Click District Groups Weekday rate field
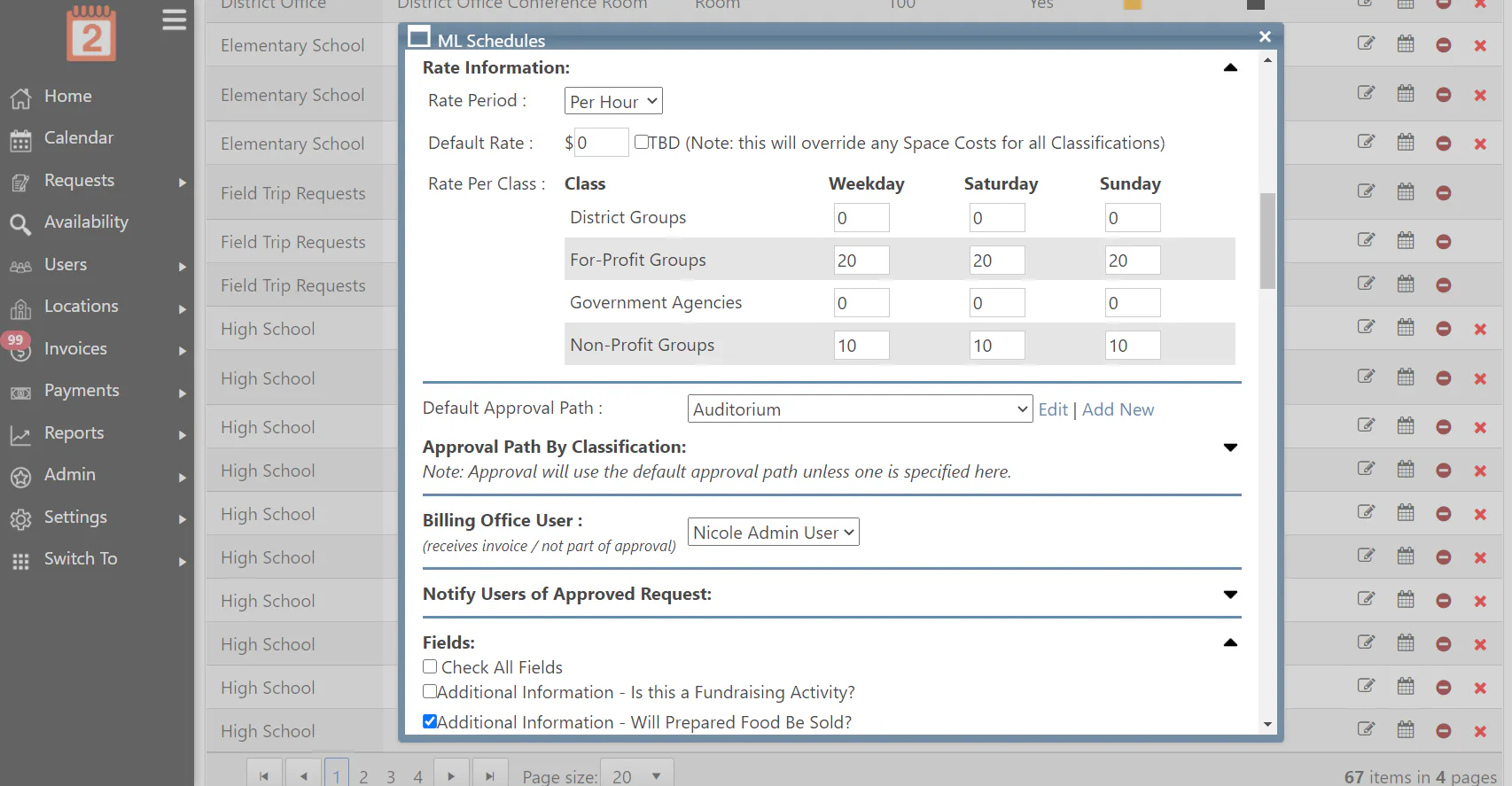The width and height of the screenshot is (1512, 786). click(x=861, y=218)
